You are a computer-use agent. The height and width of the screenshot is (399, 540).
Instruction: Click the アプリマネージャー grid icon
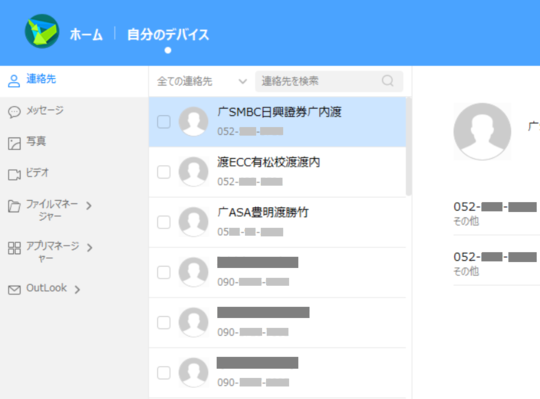(x=14, y=248)
